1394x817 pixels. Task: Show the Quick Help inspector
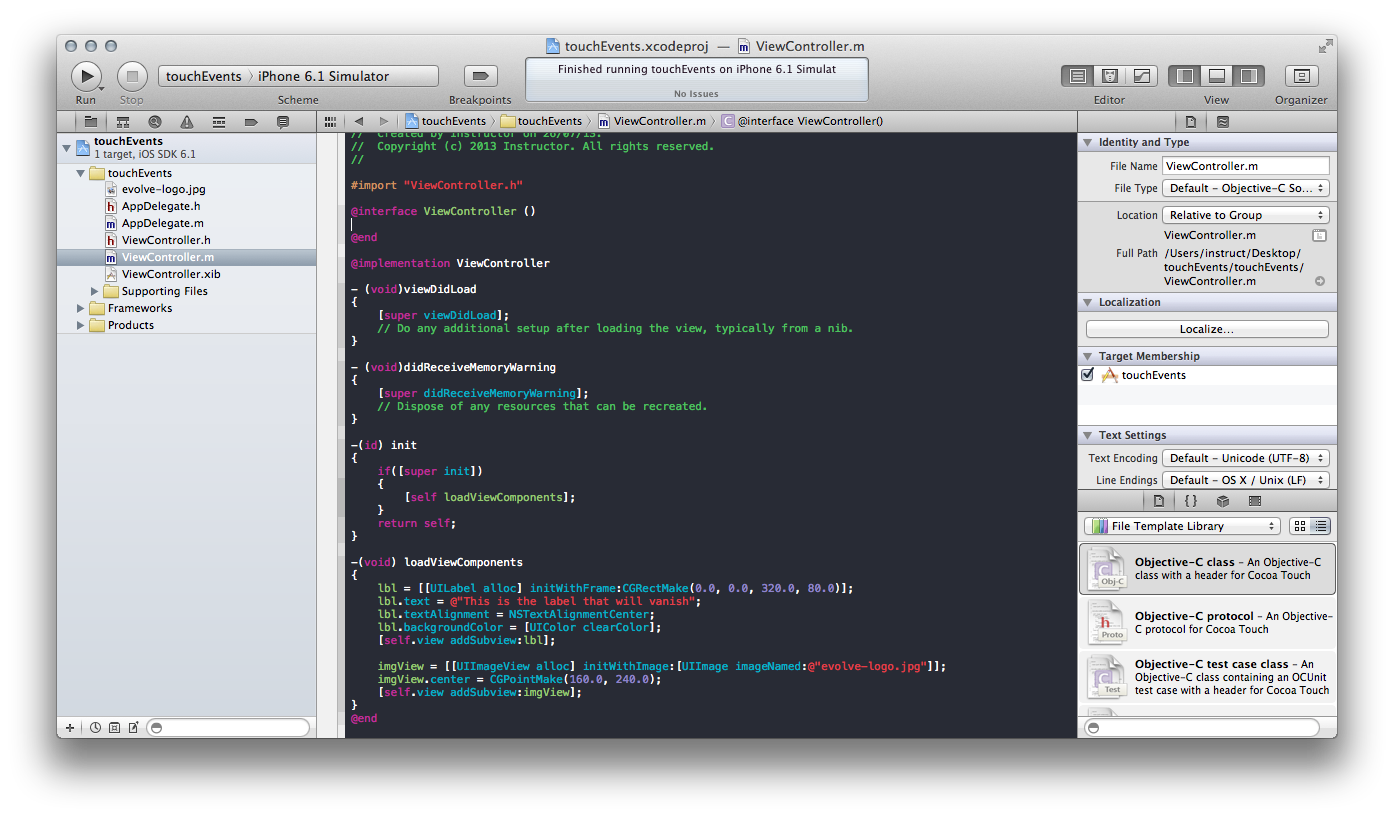tap(1222, 122)
